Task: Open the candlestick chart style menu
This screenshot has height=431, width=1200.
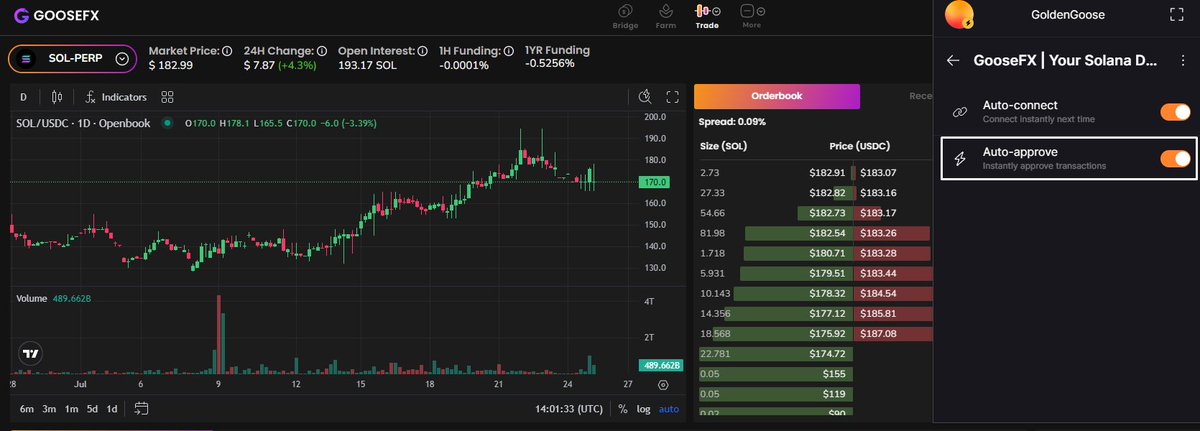Action: pos(56,97)
